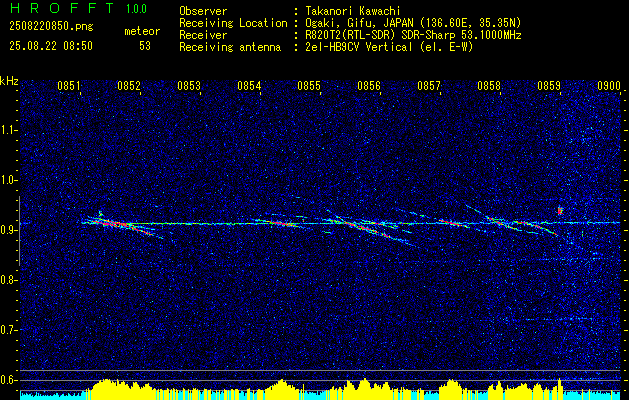This screenshot has width=629, height=400.
Task: Click the isolated red signal spot below 0859
Action: pos(560,211)
